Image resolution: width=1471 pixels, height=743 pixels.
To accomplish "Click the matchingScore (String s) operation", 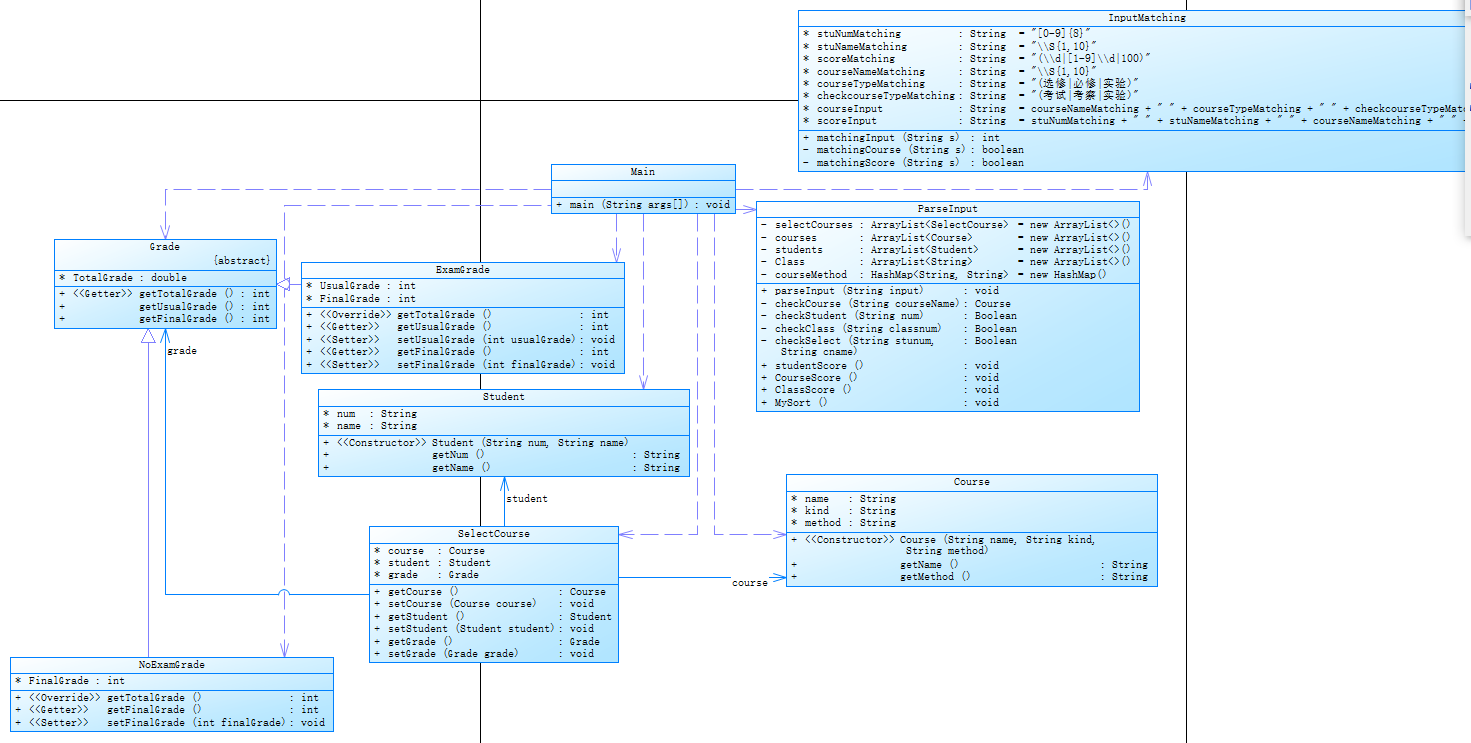I will pyautogui.click(x=913, y=163).
